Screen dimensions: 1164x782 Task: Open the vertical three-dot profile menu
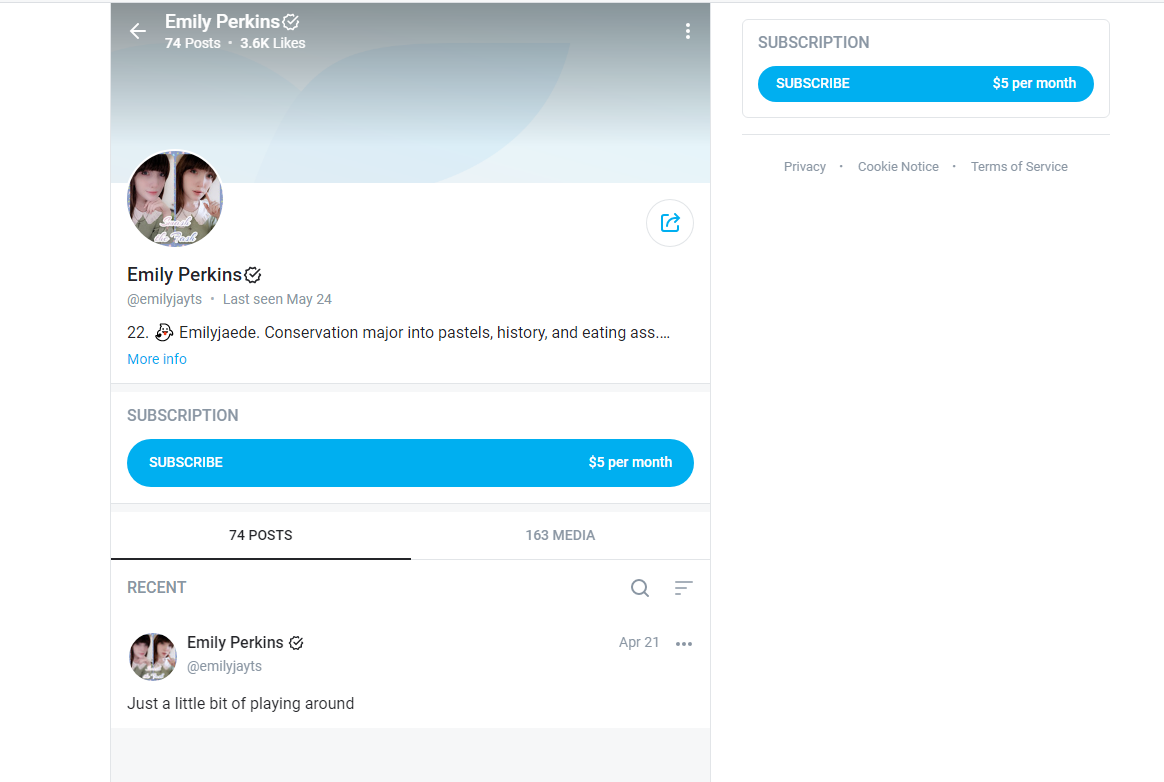click(688, 31)
